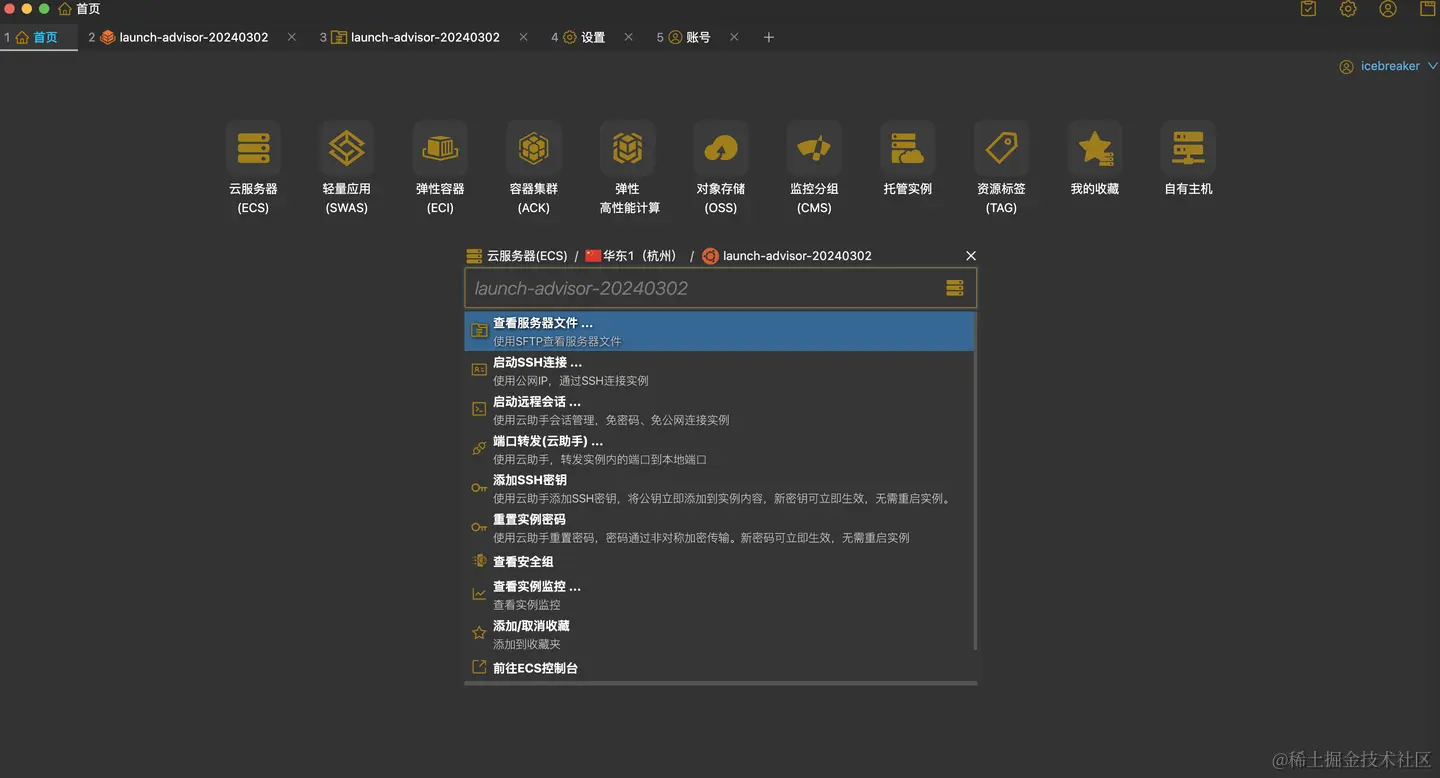Open the 容器集群 (ACK) icon
Viewport: 1440px width, 778px height.
534,148
